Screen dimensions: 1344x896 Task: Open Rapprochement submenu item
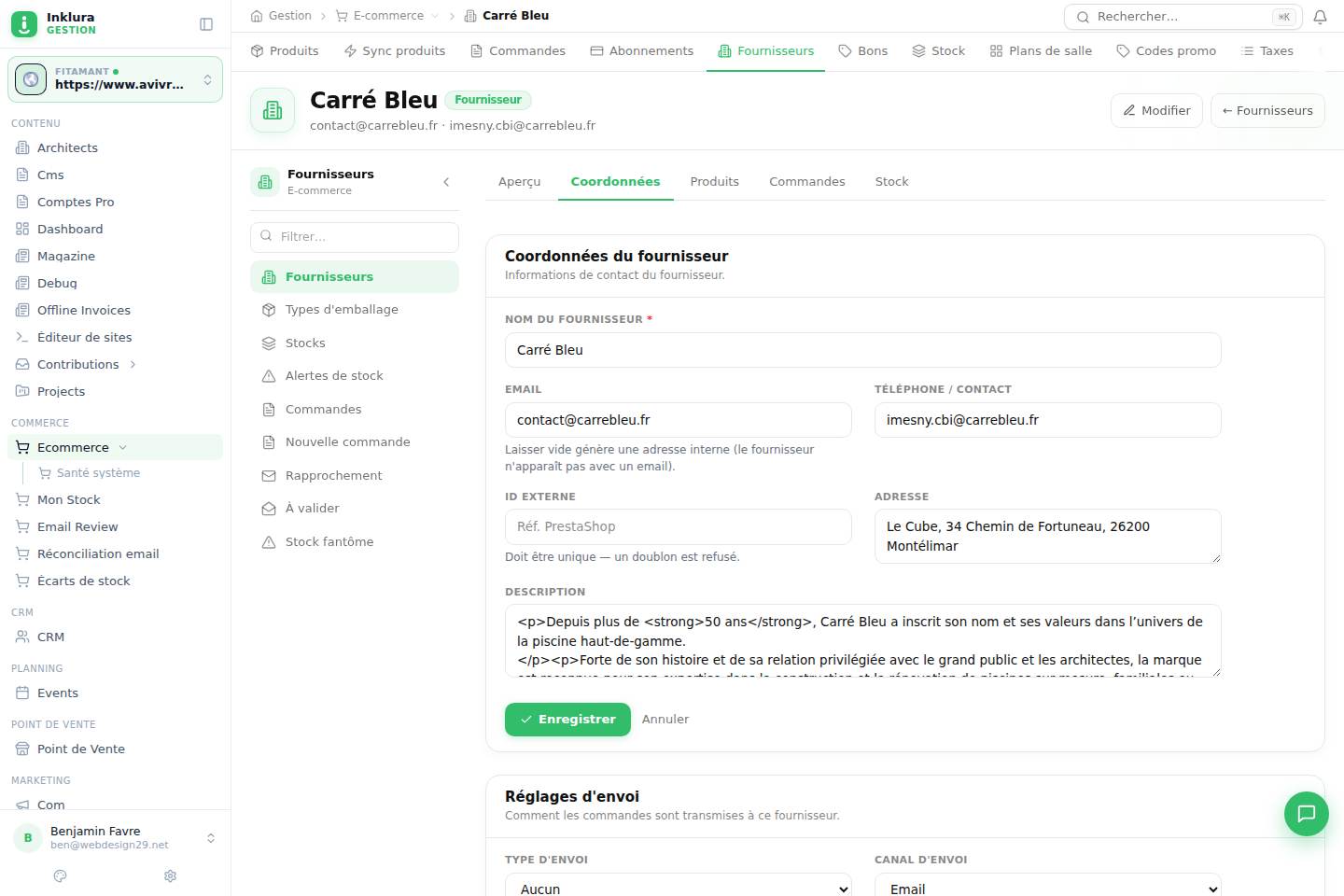tap(355, 476)
